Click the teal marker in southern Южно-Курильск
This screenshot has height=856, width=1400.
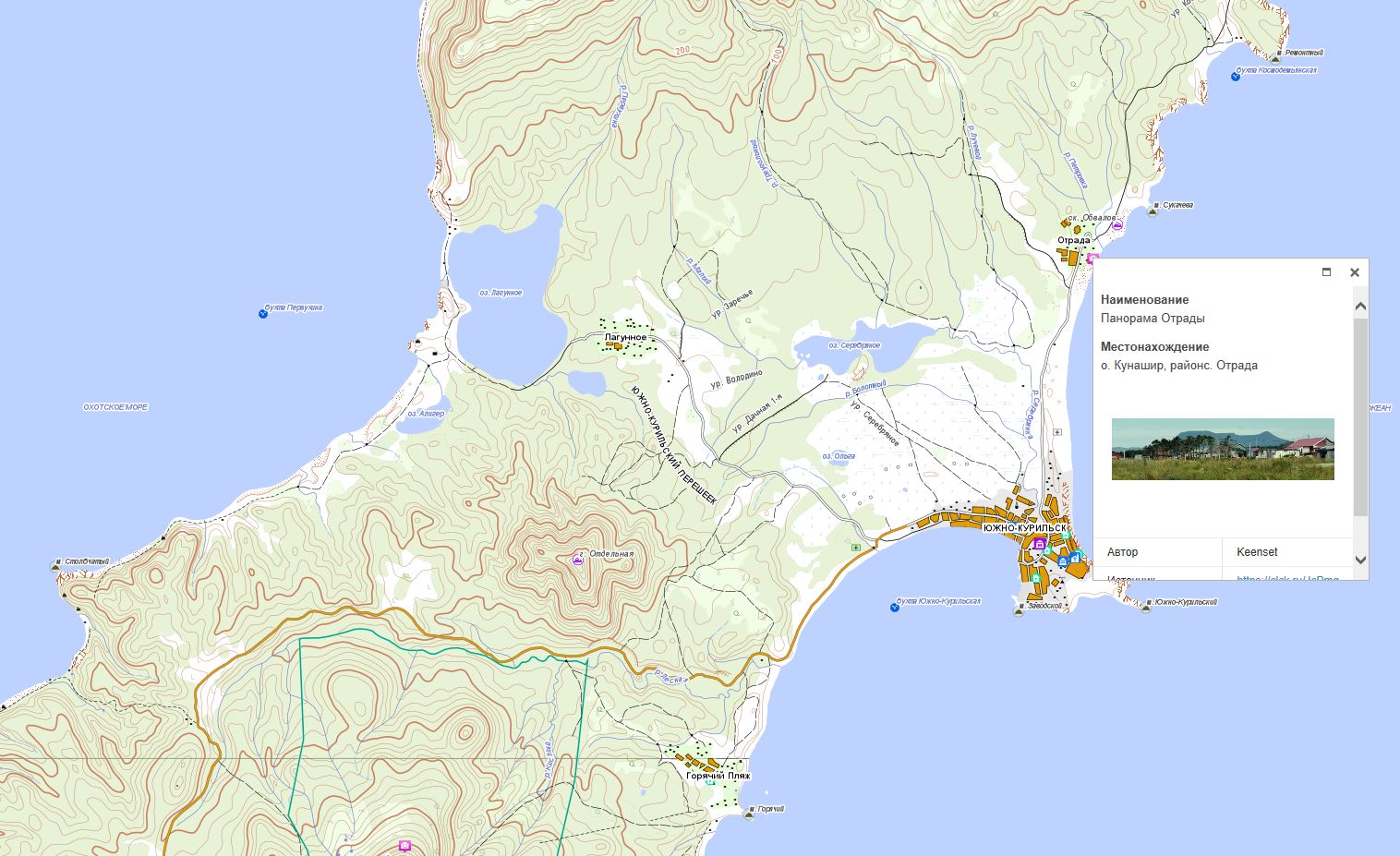pos(1036,578)
